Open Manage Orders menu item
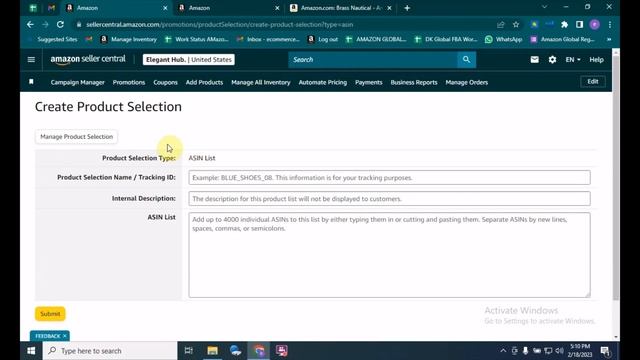 tap(467, 82)
